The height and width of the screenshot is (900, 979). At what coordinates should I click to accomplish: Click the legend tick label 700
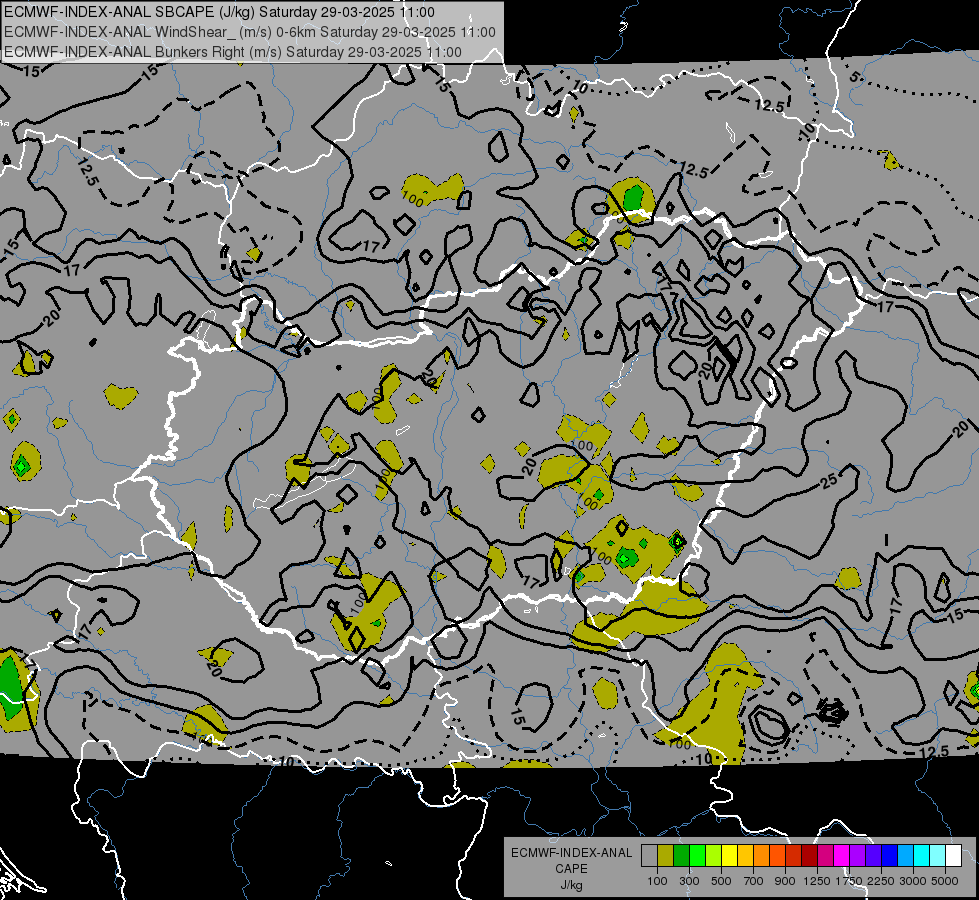tap(754, 881)
